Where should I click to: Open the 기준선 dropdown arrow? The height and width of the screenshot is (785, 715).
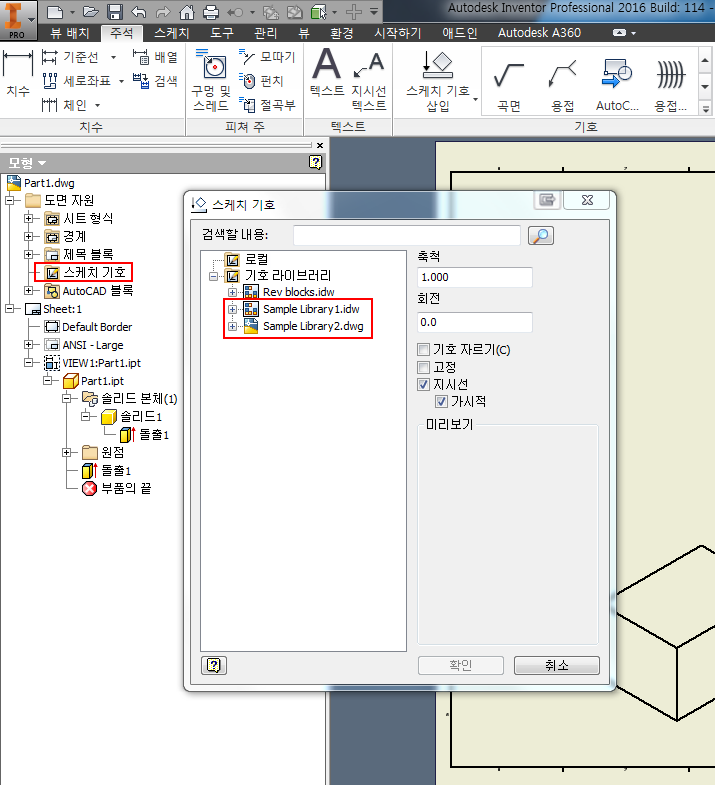(x=114, y=57)
